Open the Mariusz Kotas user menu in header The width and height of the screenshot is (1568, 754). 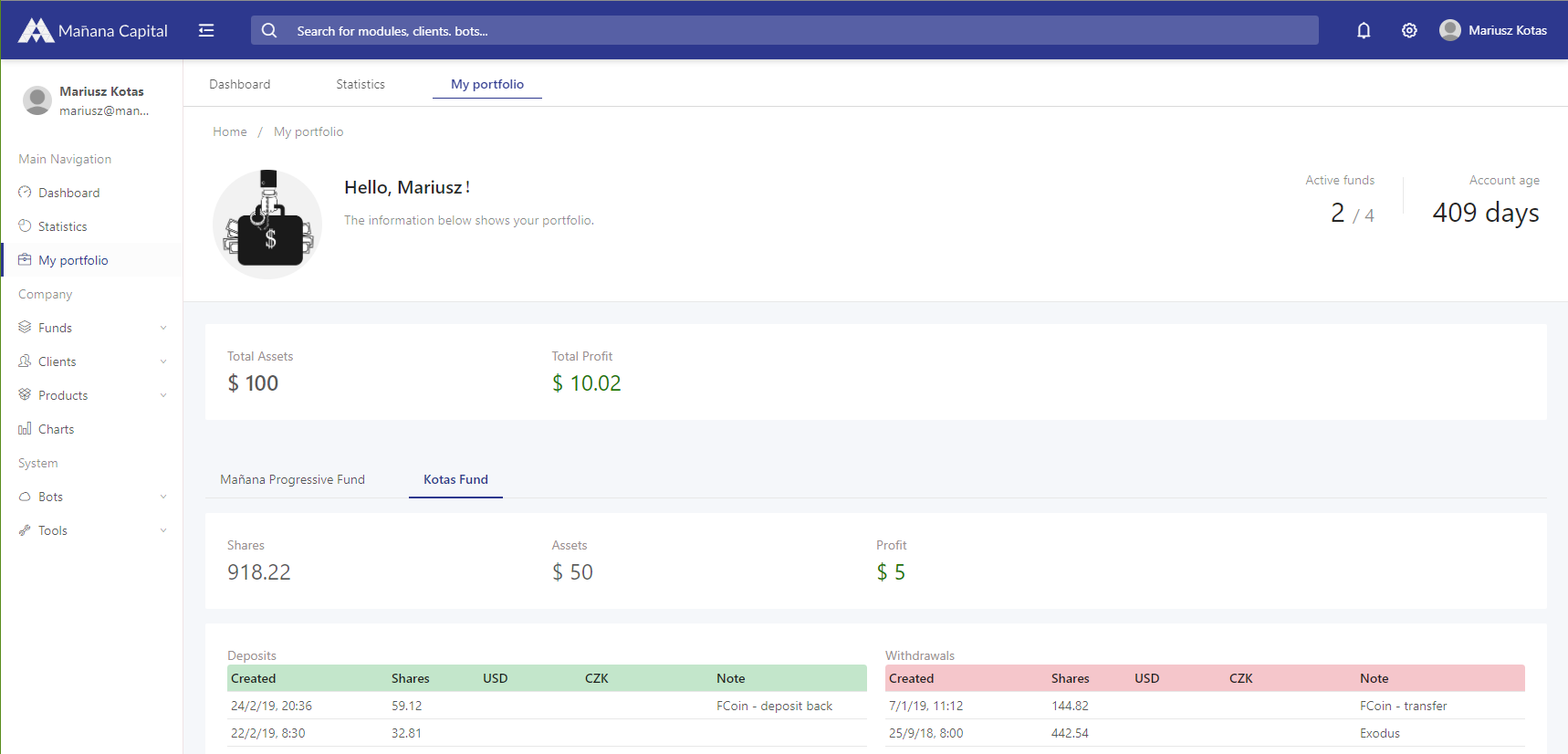point(1493,30)
